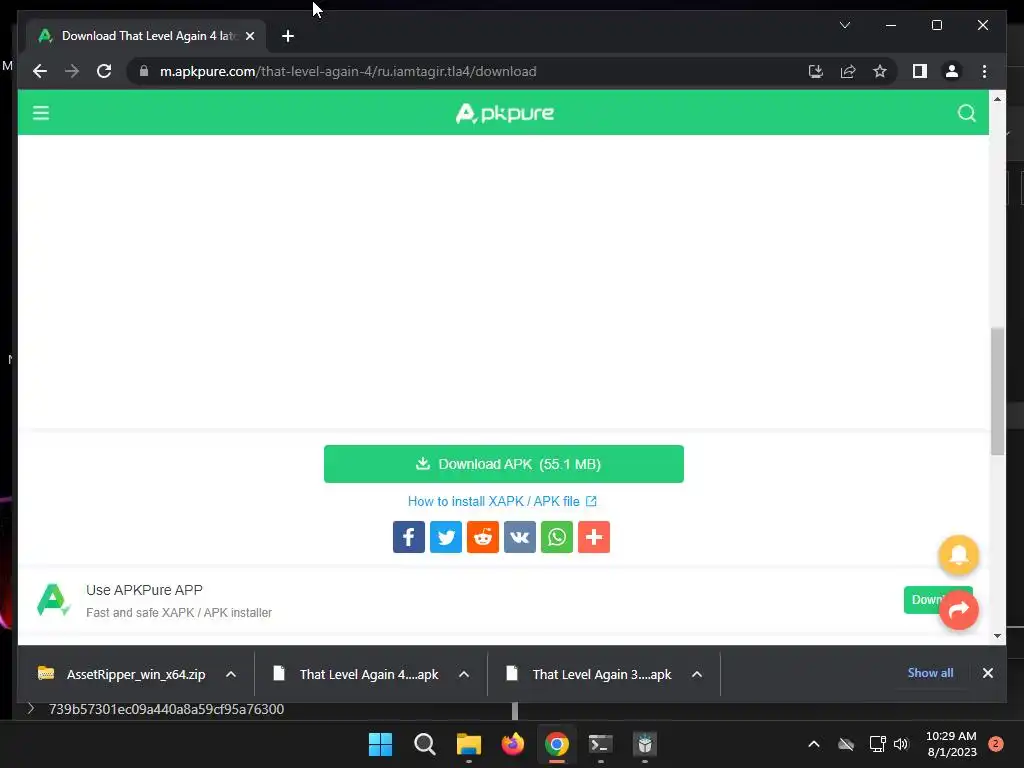Expand options for AssetRipper_win_x64.zip
1024x768 pixels.
[x=231, y=674]
